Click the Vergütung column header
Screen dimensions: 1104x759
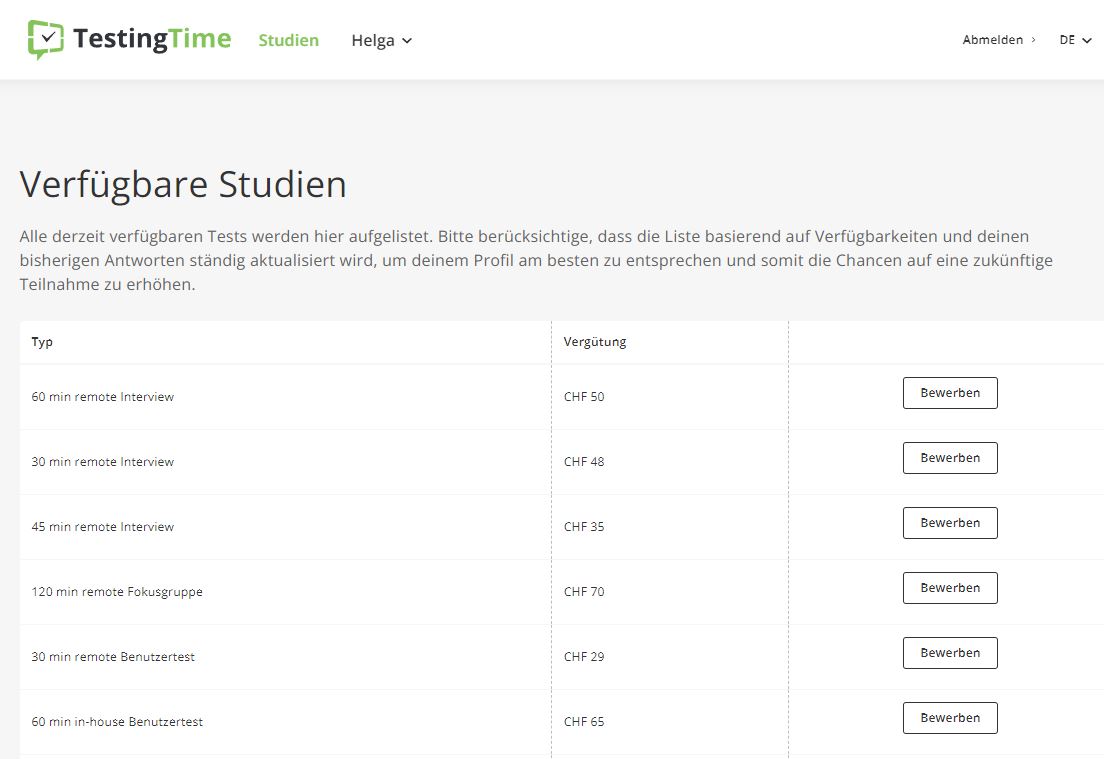(x=595, y=342)
